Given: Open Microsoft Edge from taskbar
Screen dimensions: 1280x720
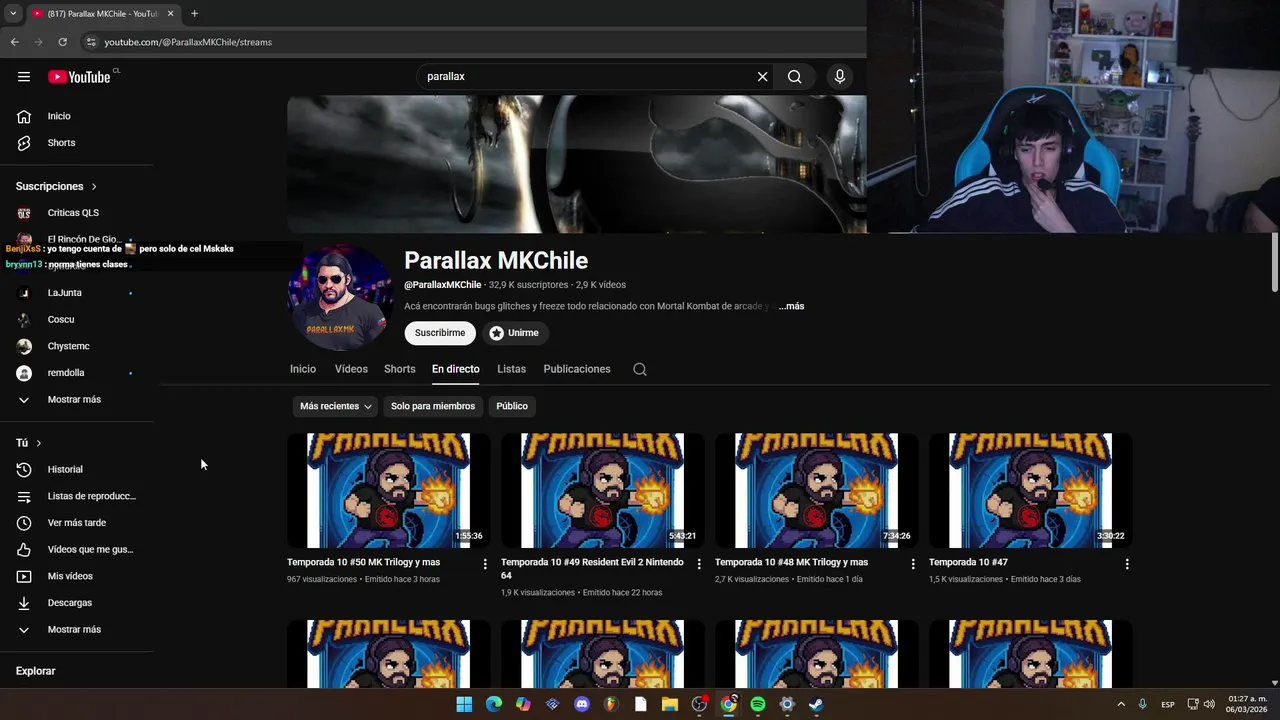Looking at the screenshot, I should click(x=493, y=704).
